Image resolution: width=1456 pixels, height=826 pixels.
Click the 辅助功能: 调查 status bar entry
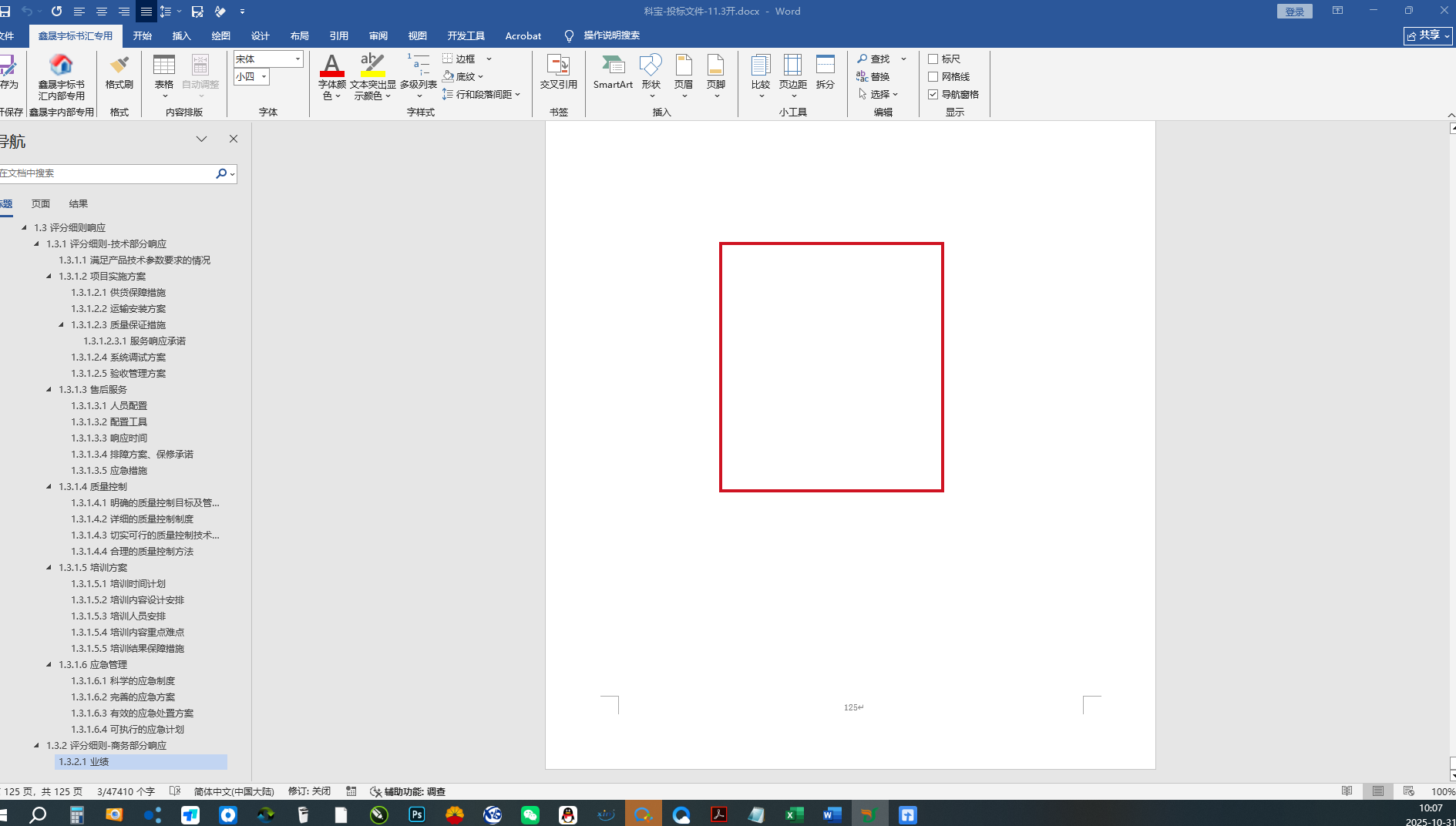tap(408, 791)
